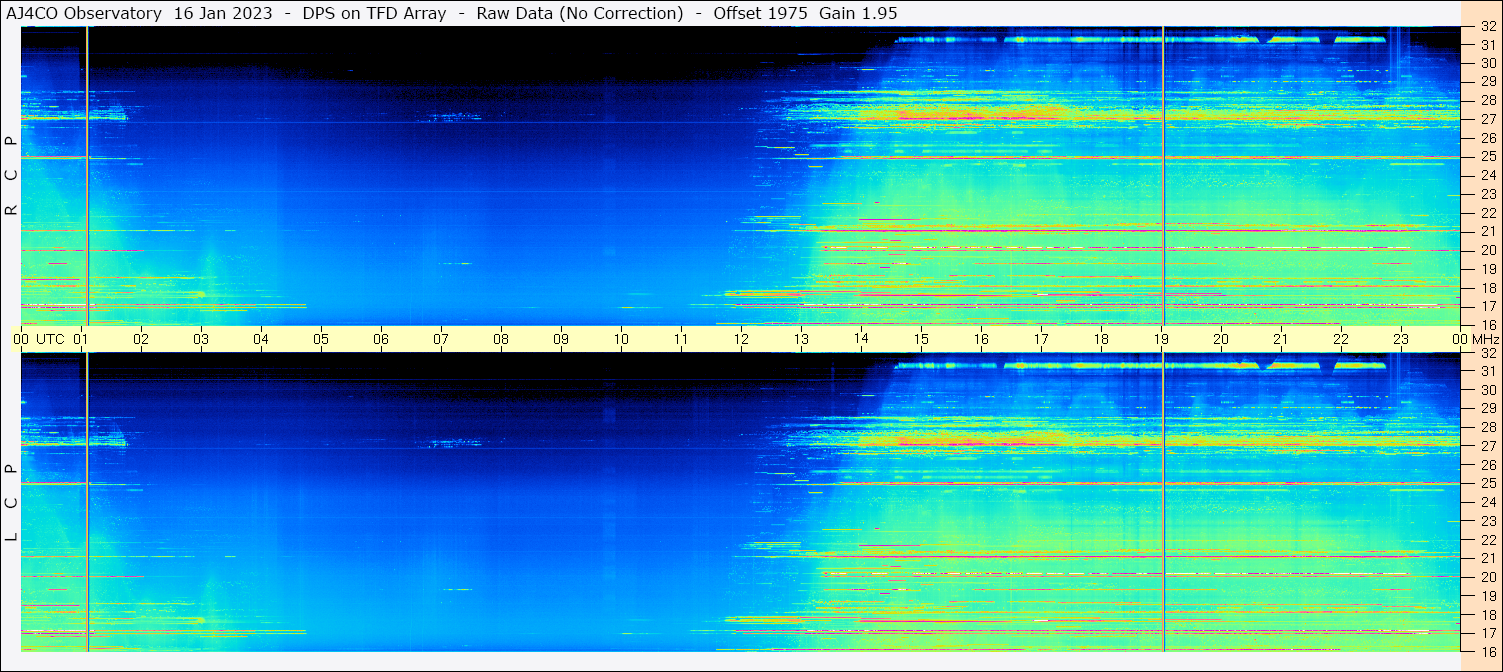Image resolution: width=1503 pixels, height=672 pixels.
Task: Select the 16 Jan 2023 date text
Action: (x=222, y=13)
